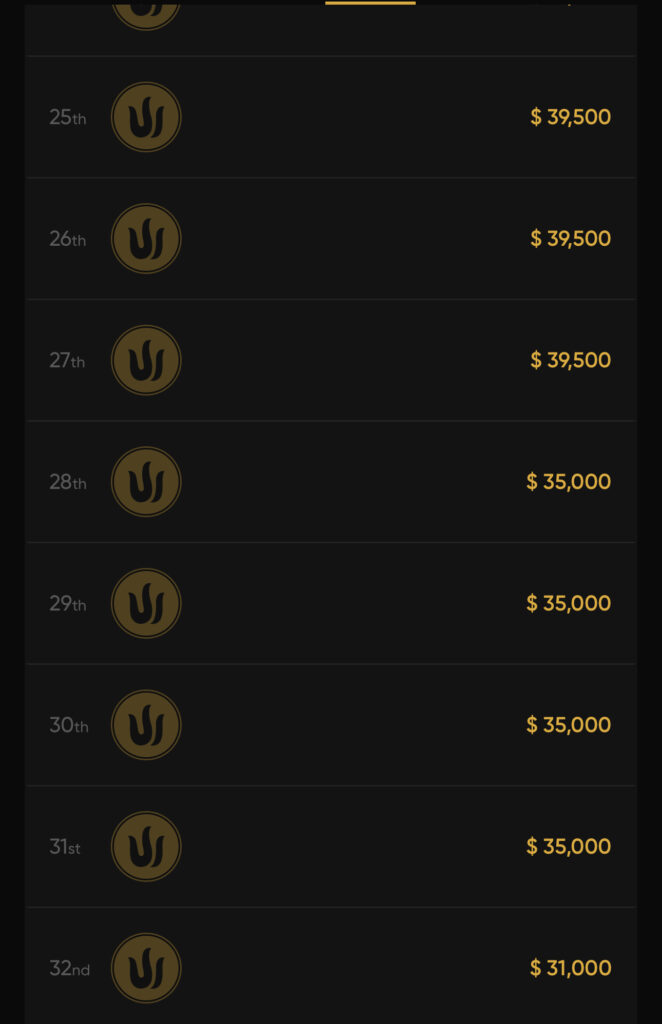Click the $ 39,500 prize for 25th place
This screenshot has width=662, height=1024.
570,117
